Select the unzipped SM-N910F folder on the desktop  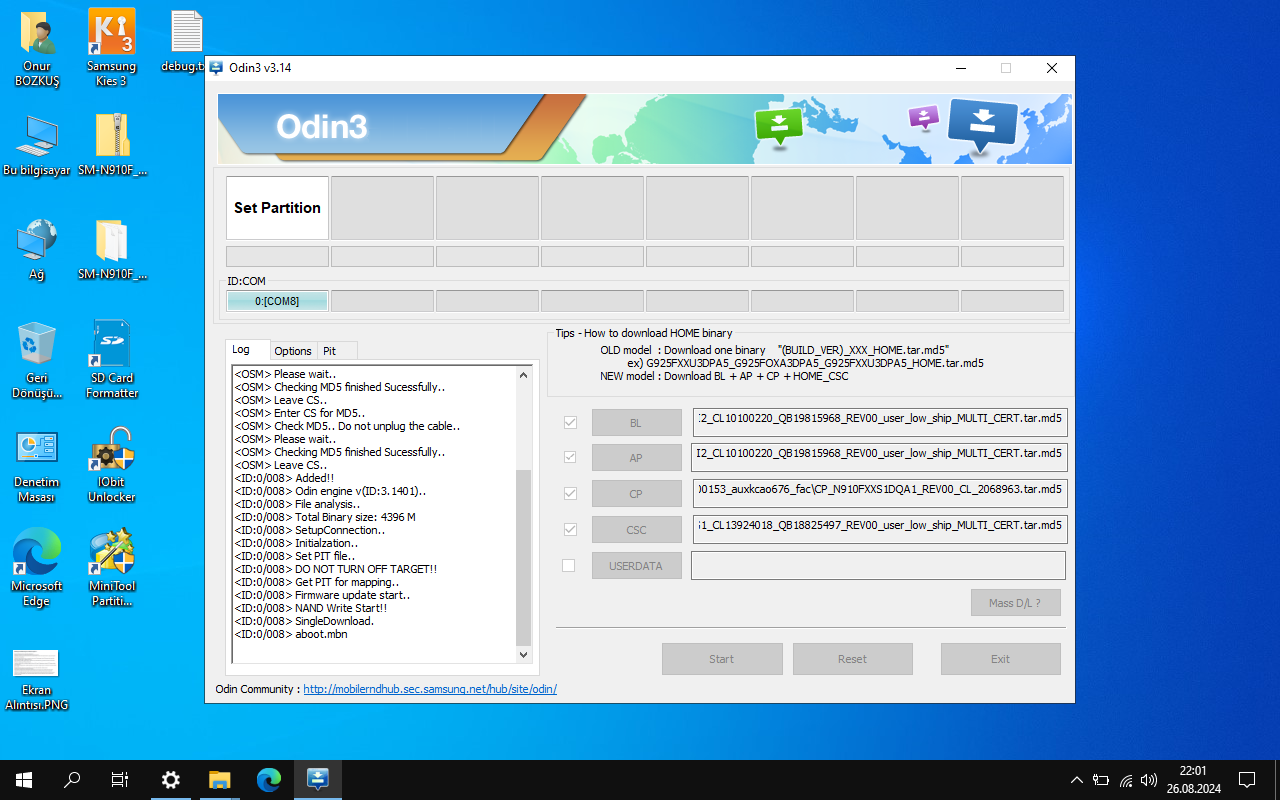[x=112, y=250]
